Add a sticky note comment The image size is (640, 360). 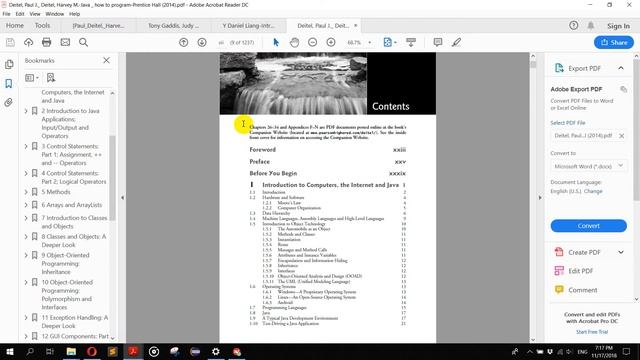[438, 42]
